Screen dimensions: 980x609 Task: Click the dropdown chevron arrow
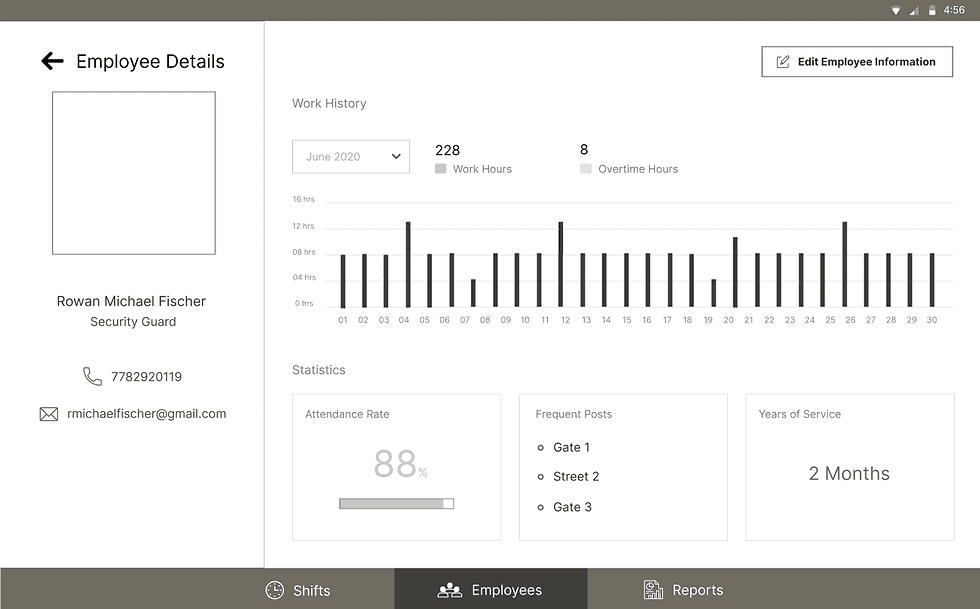[396, 156]
